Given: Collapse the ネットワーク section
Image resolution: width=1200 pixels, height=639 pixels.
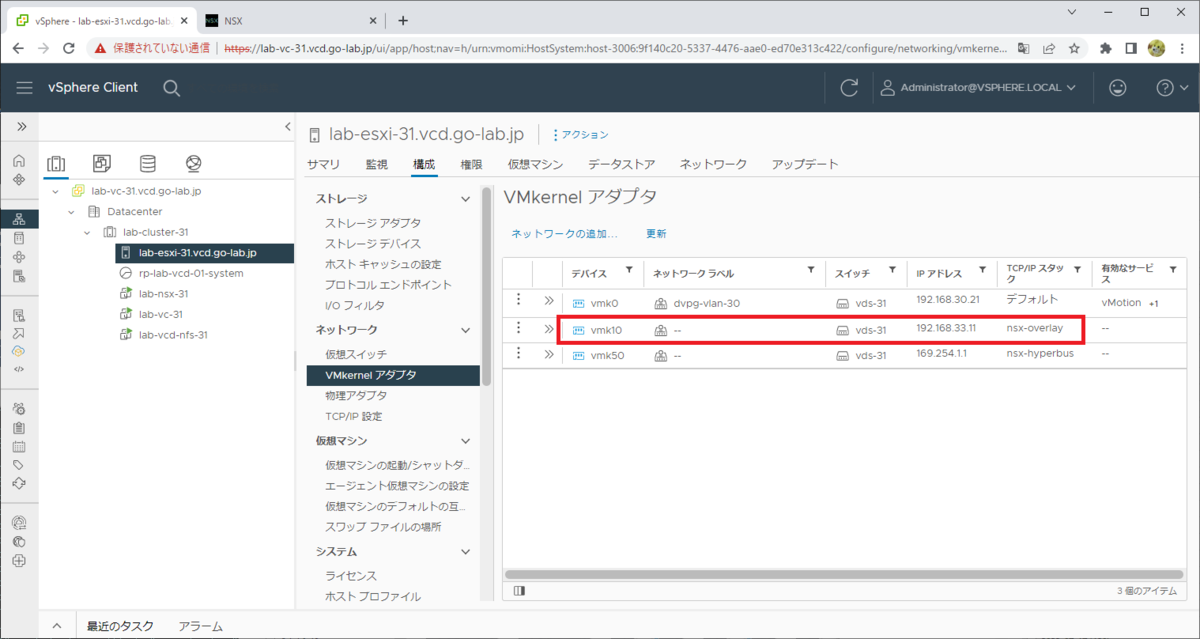Looking at the screenshot, I should tap(465, 330).
